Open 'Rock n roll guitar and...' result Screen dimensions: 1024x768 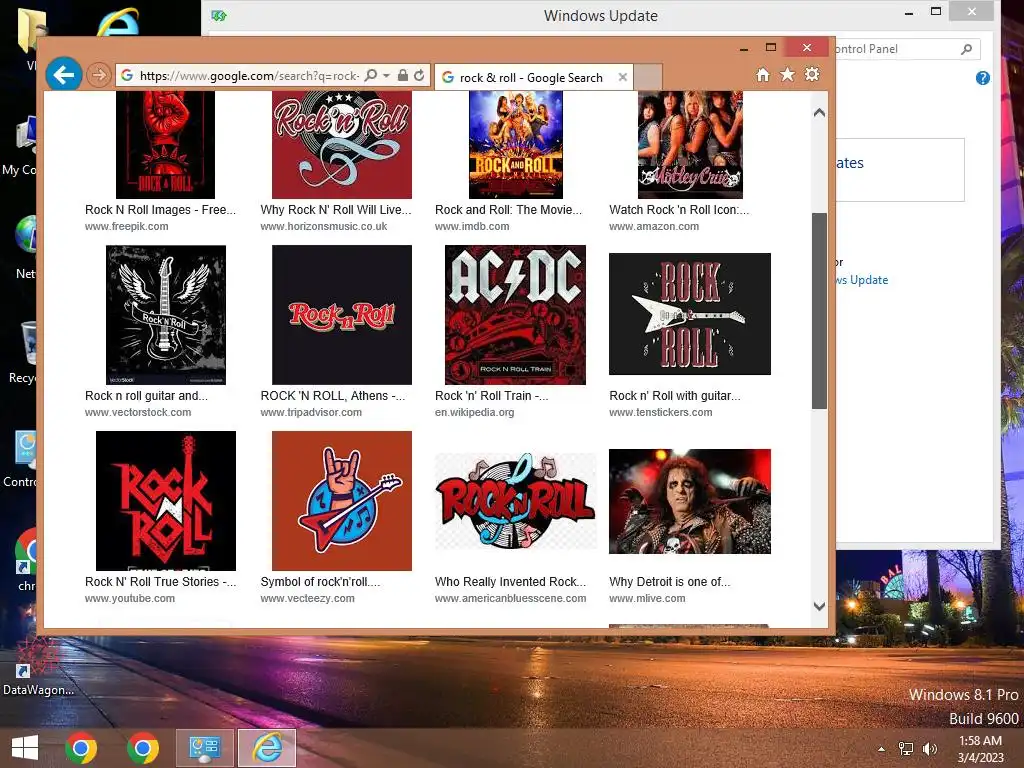[146, 396]
